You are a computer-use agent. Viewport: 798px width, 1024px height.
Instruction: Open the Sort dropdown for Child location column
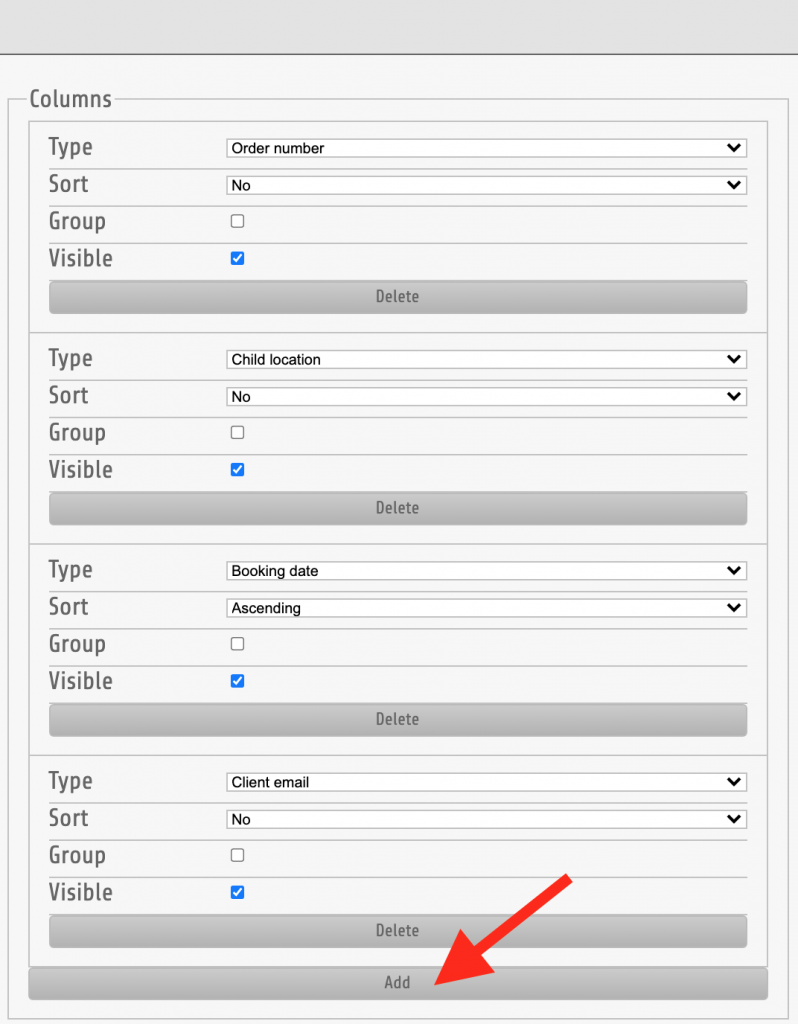(x=487, y=397)
